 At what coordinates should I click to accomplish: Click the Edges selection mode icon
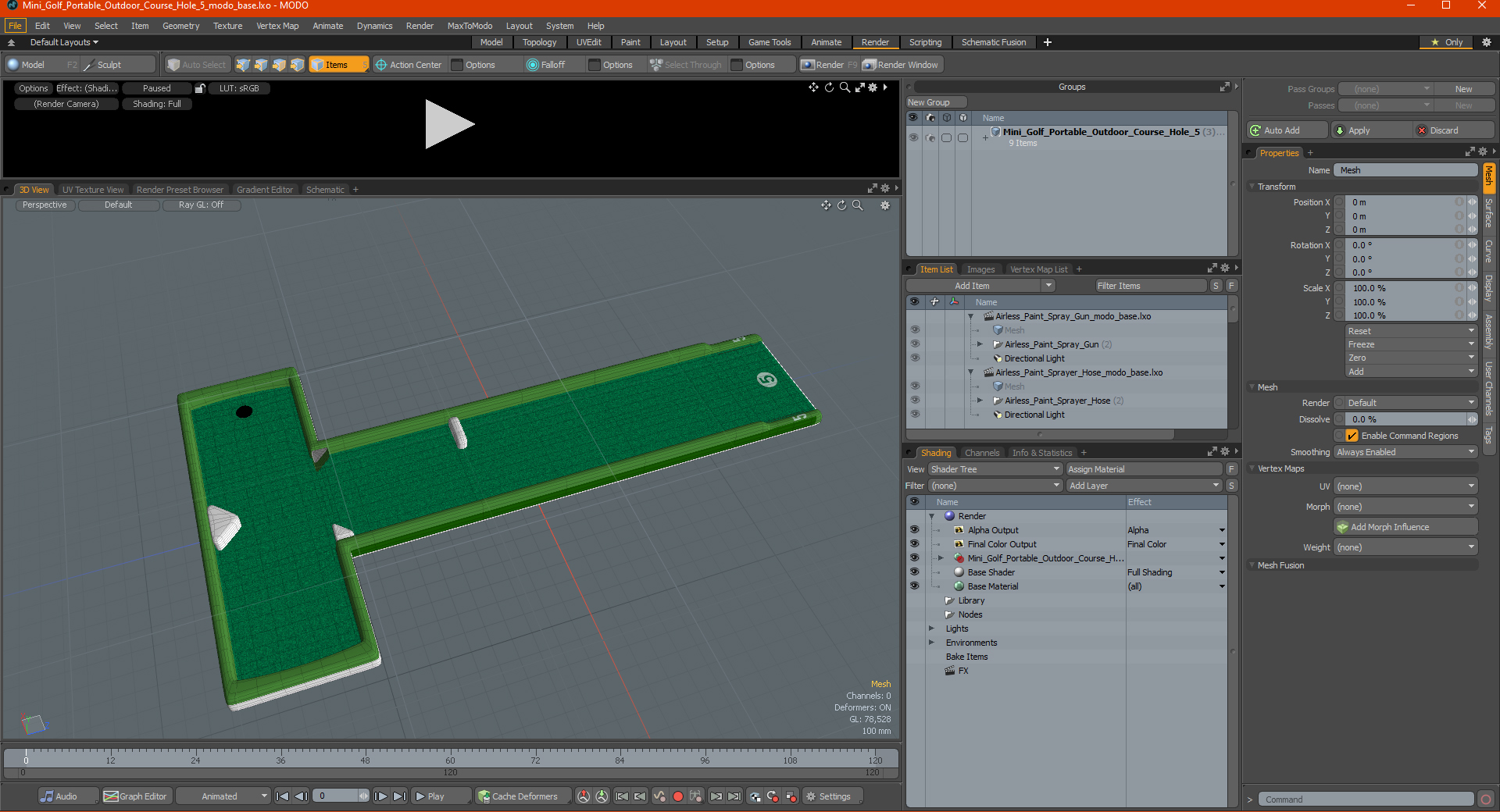tap(261, 65)
